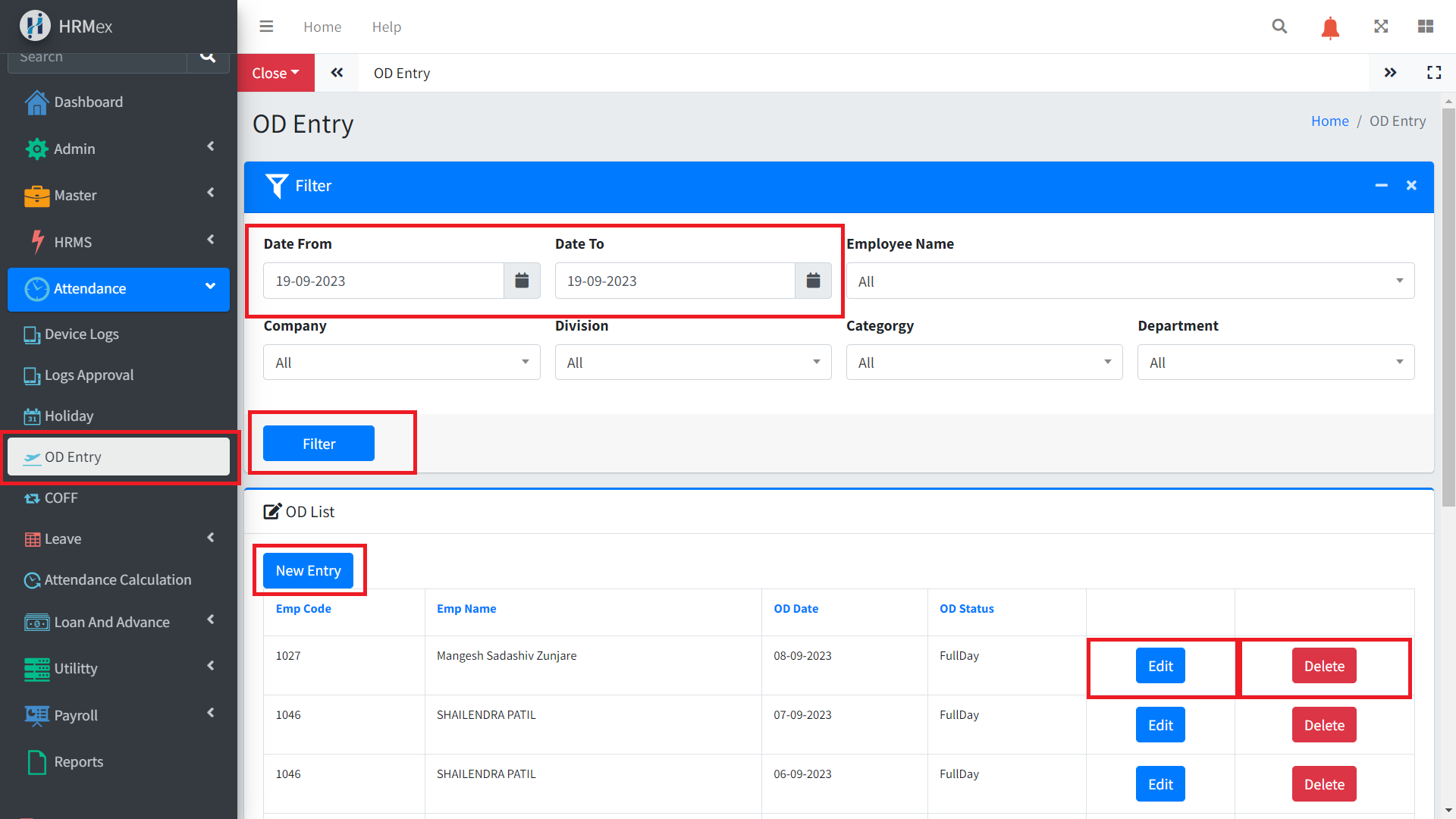Open the top bar search icon

pos(1279,27)
